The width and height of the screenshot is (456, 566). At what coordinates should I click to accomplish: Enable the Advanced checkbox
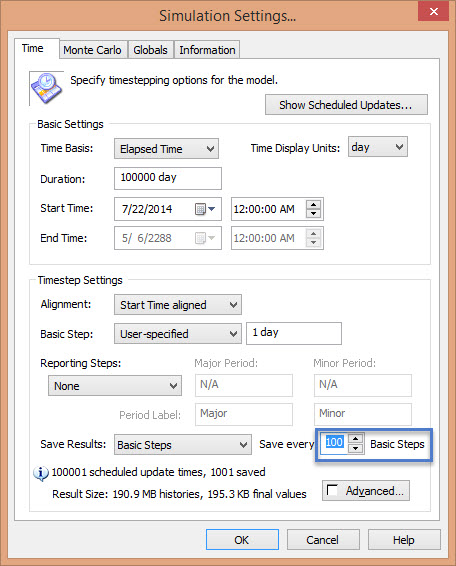pyautogui.click(x=332, y=490)
